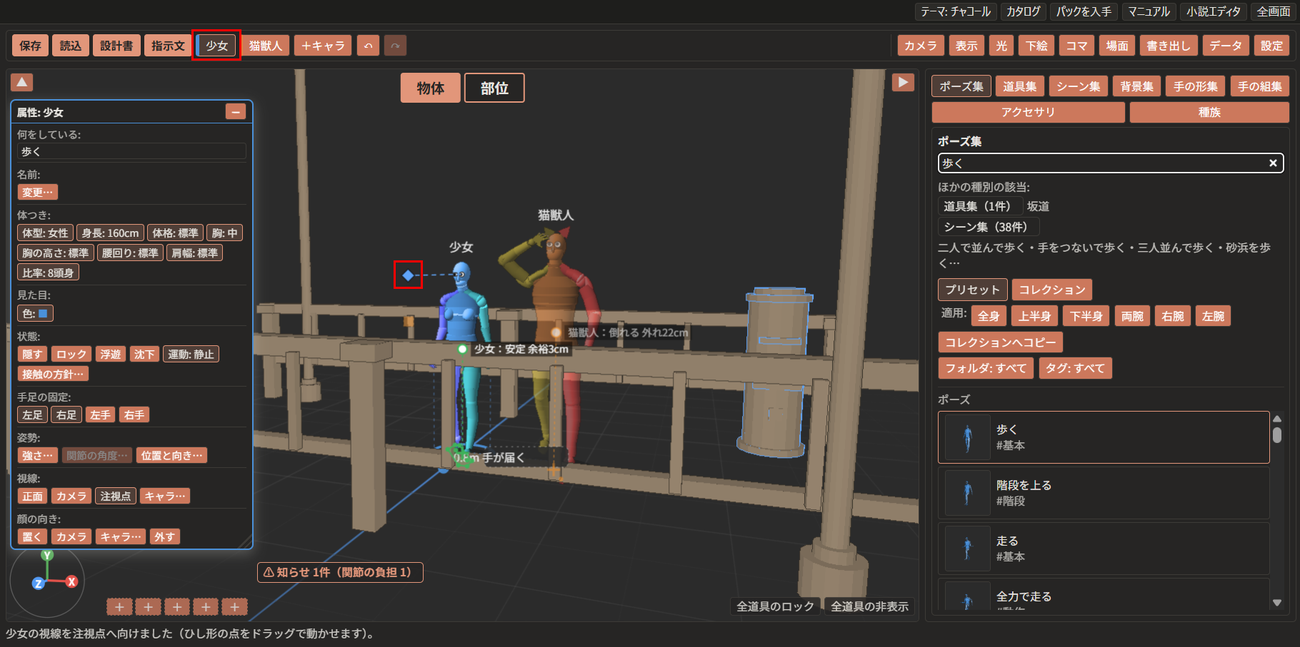Image resolution: width=1300 pixels, height=647 pixels.
Task: Click the right-pointing triangle above the viewport
Action: [903, 82]
